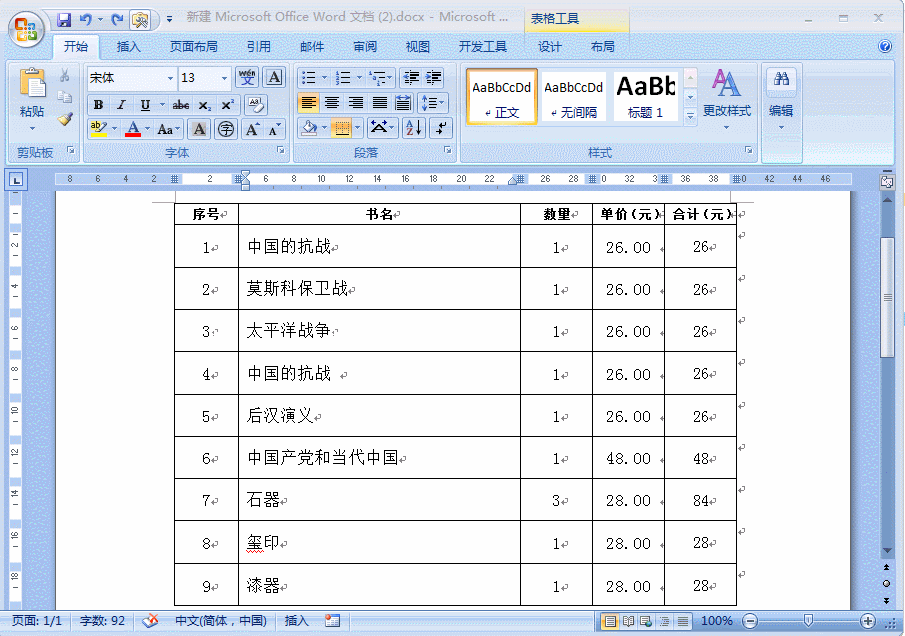Click the enclosed characters icon
Viewport: 905px width, 636px height.
[x=226, y=129]
